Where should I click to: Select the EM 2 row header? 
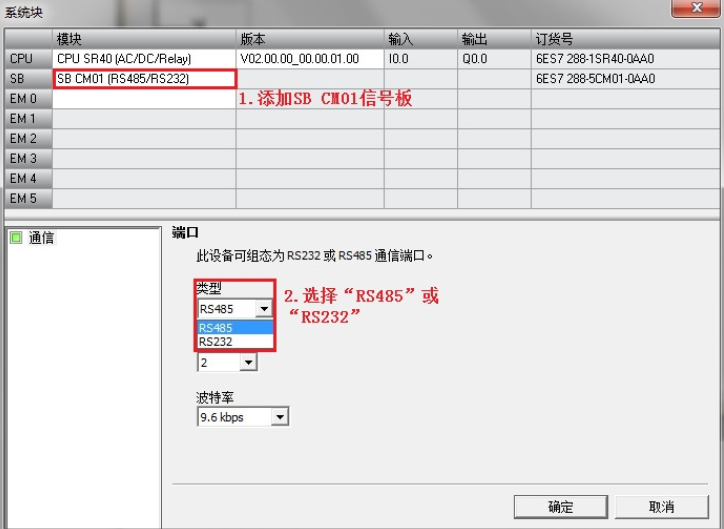[29, 138]
